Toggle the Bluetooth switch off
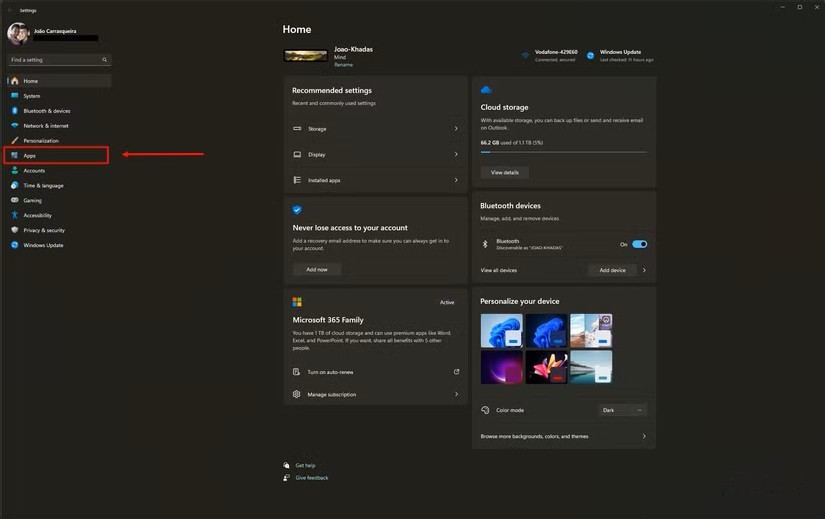Viewport: 825px width, 519px height. click(x=639, y=244)
